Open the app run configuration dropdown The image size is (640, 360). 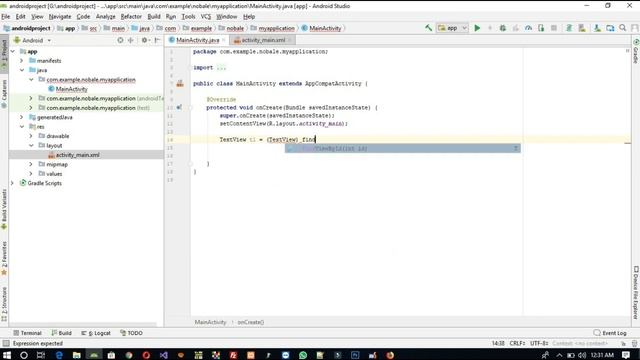click(x=452, y=28)
